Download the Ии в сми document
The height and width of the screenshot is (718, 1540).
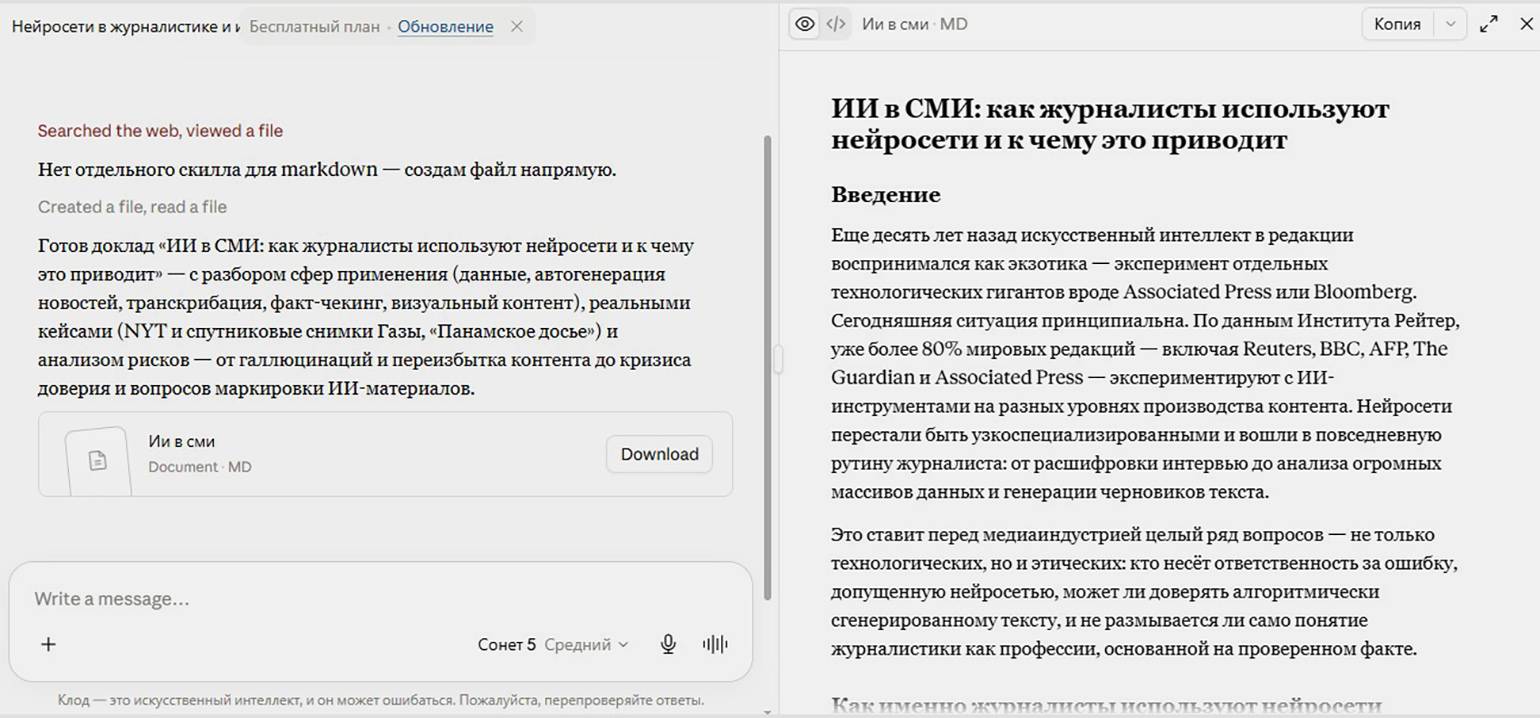(659, 454)
